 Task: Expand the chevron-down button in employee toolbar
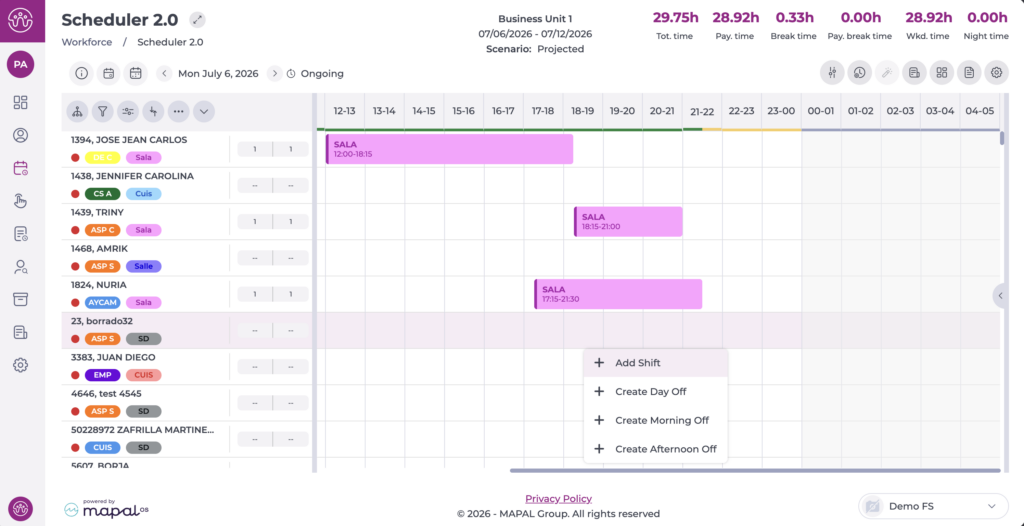(x=204, y=112)
